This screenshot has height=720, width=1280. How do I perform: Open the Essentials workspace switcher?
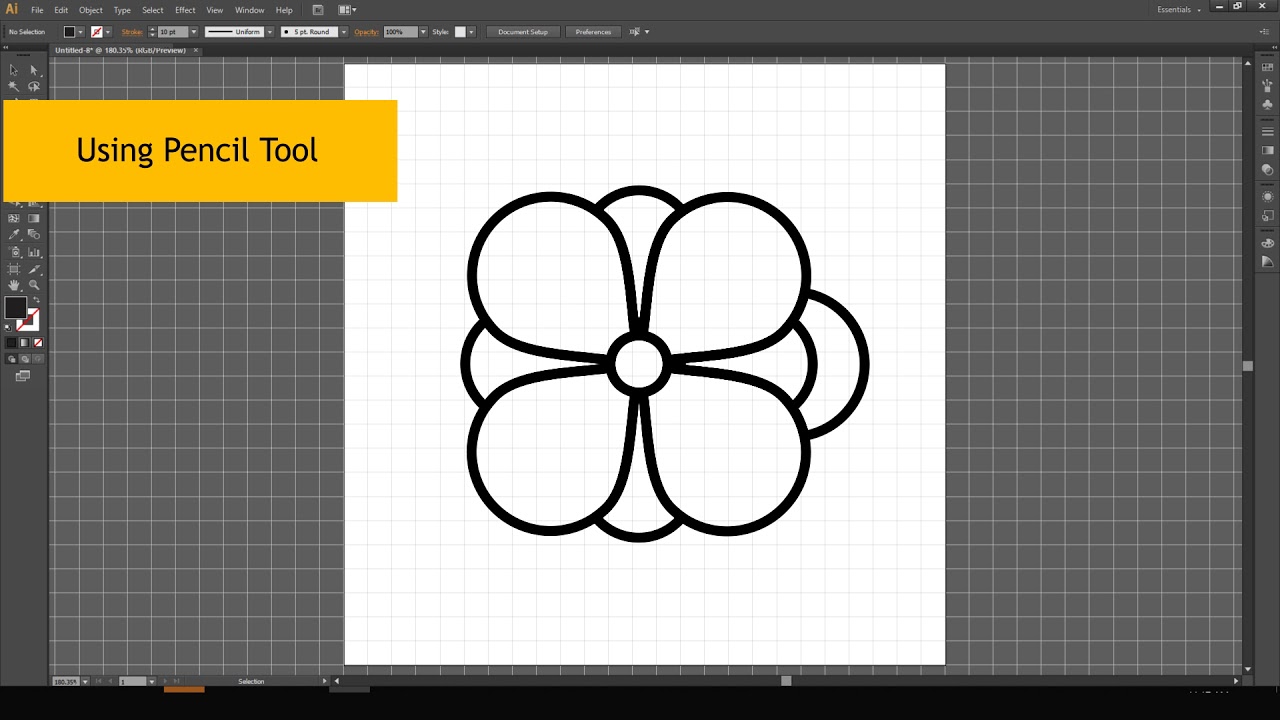point(1179,10)
